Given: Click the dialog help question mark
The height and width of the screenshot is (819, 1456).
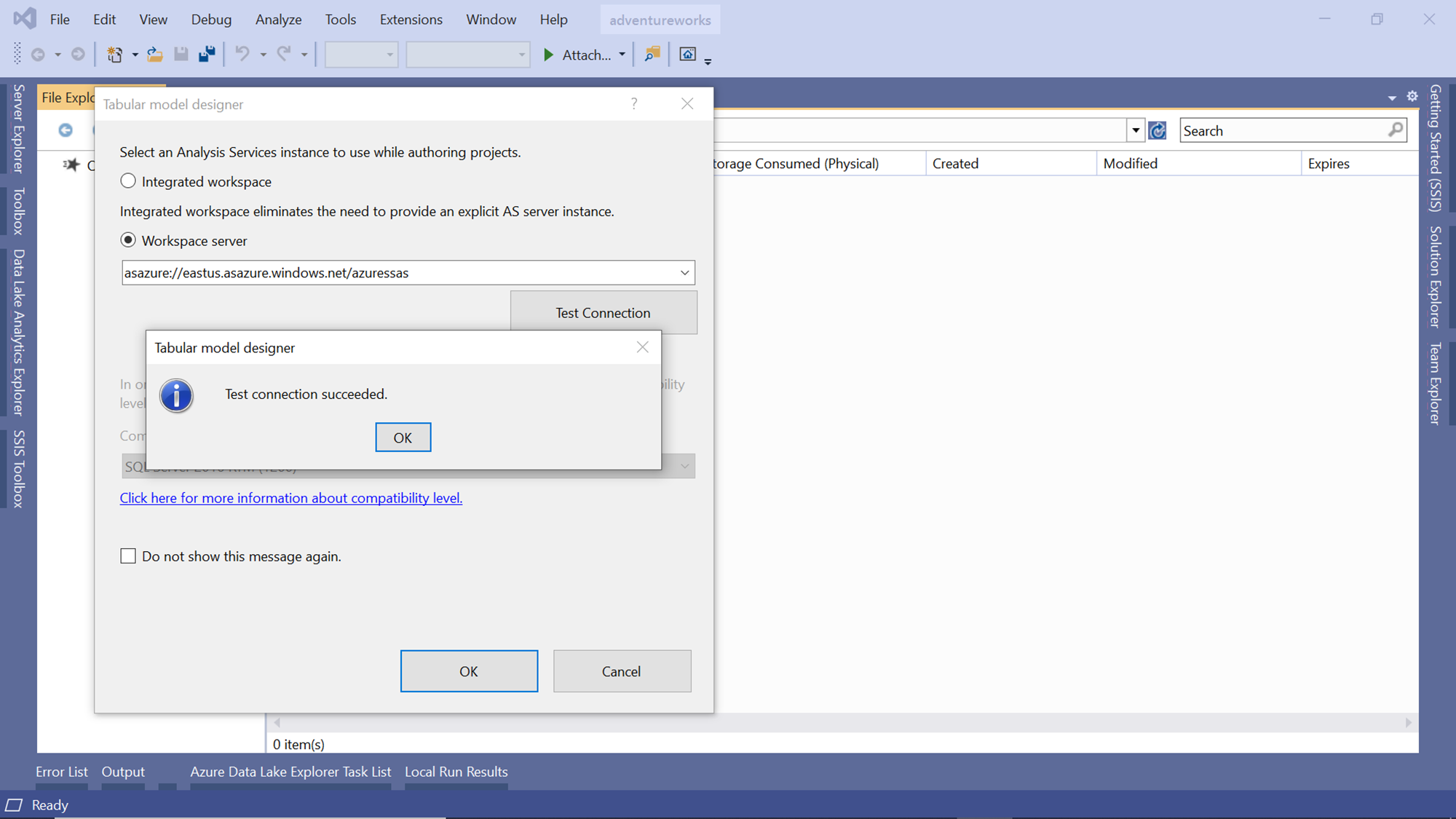Looking at the screenshot, I should click(634, 104).
